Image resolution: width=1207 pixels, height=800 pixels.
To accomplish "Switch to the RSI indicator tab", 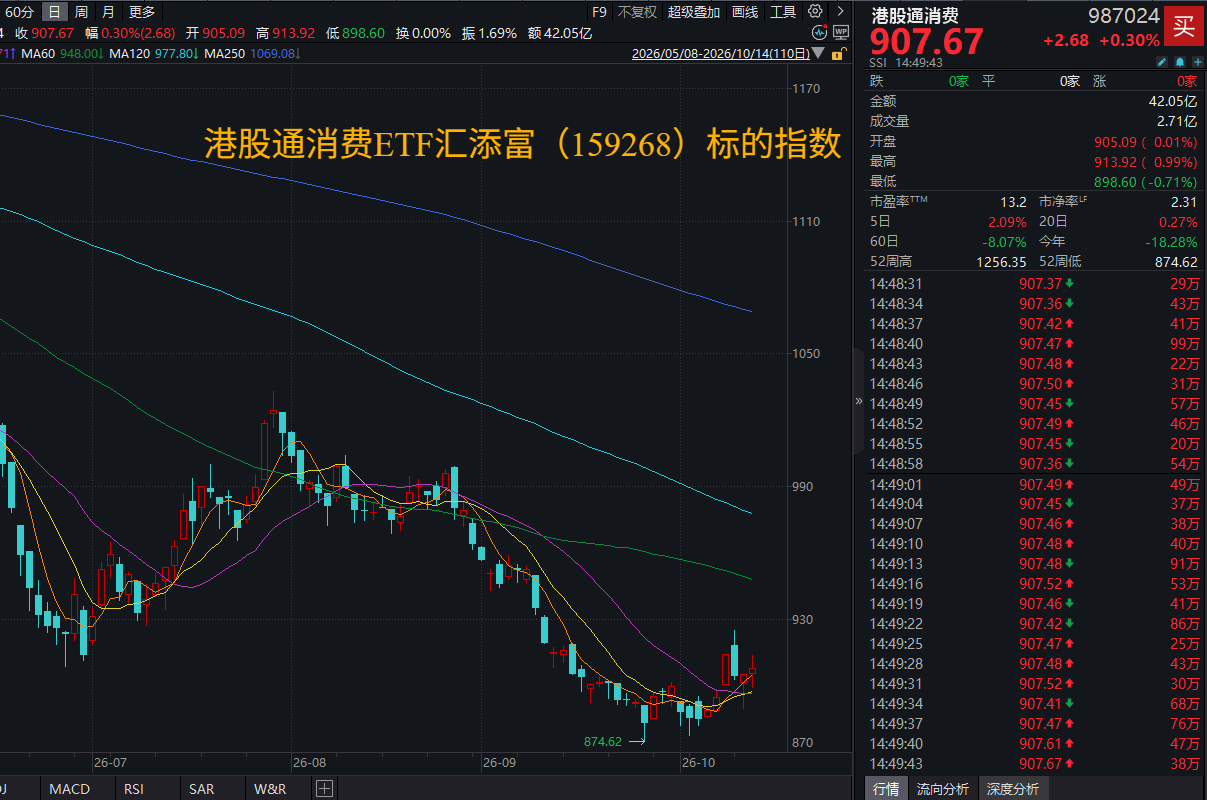I will pyautogui.click(x=134, y=789).
